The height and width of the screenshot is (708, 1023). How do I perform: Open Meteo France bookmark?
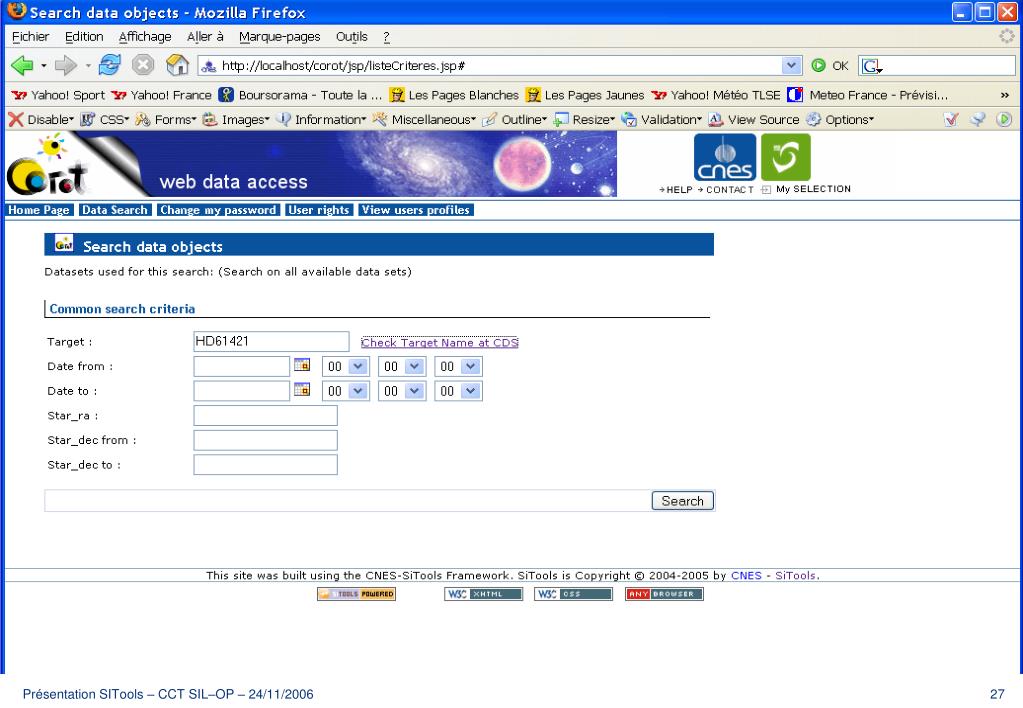[x=868, y=95]
